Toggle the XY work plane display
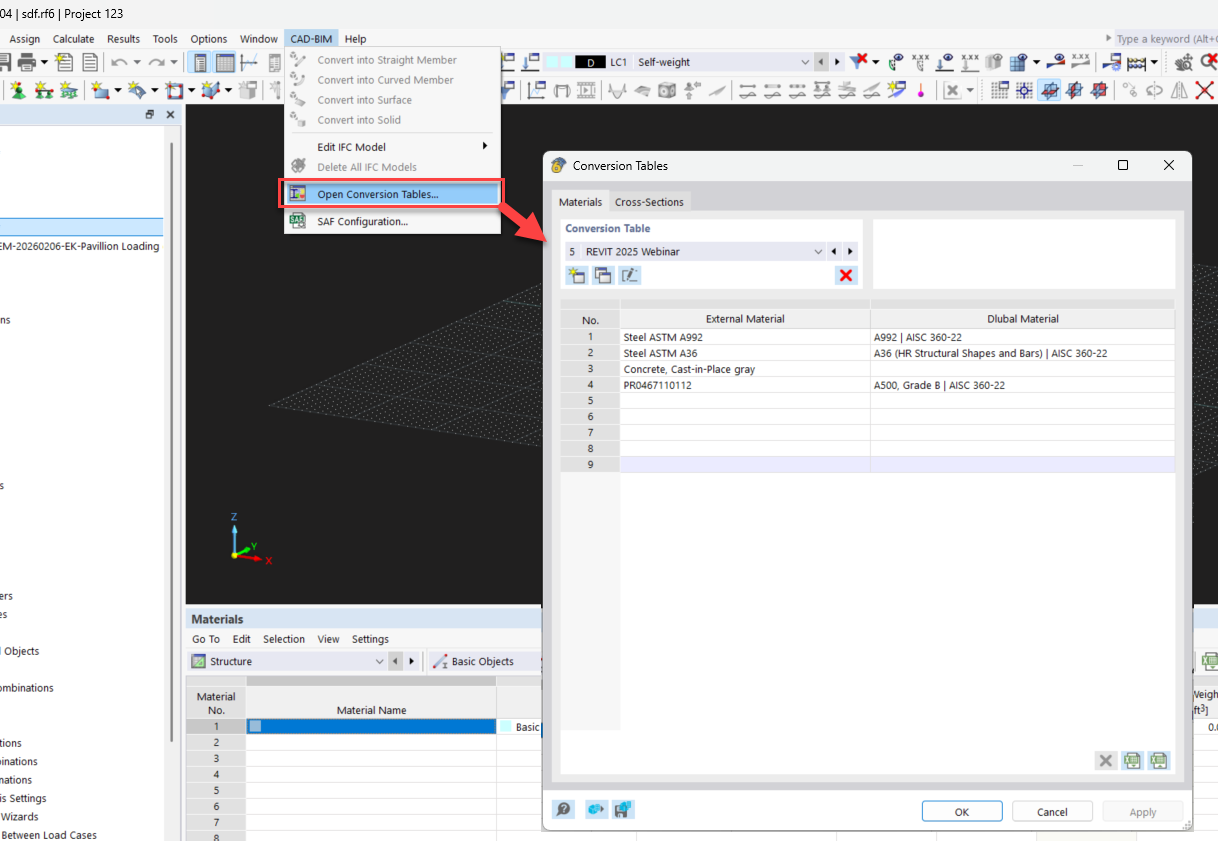 1050,90
